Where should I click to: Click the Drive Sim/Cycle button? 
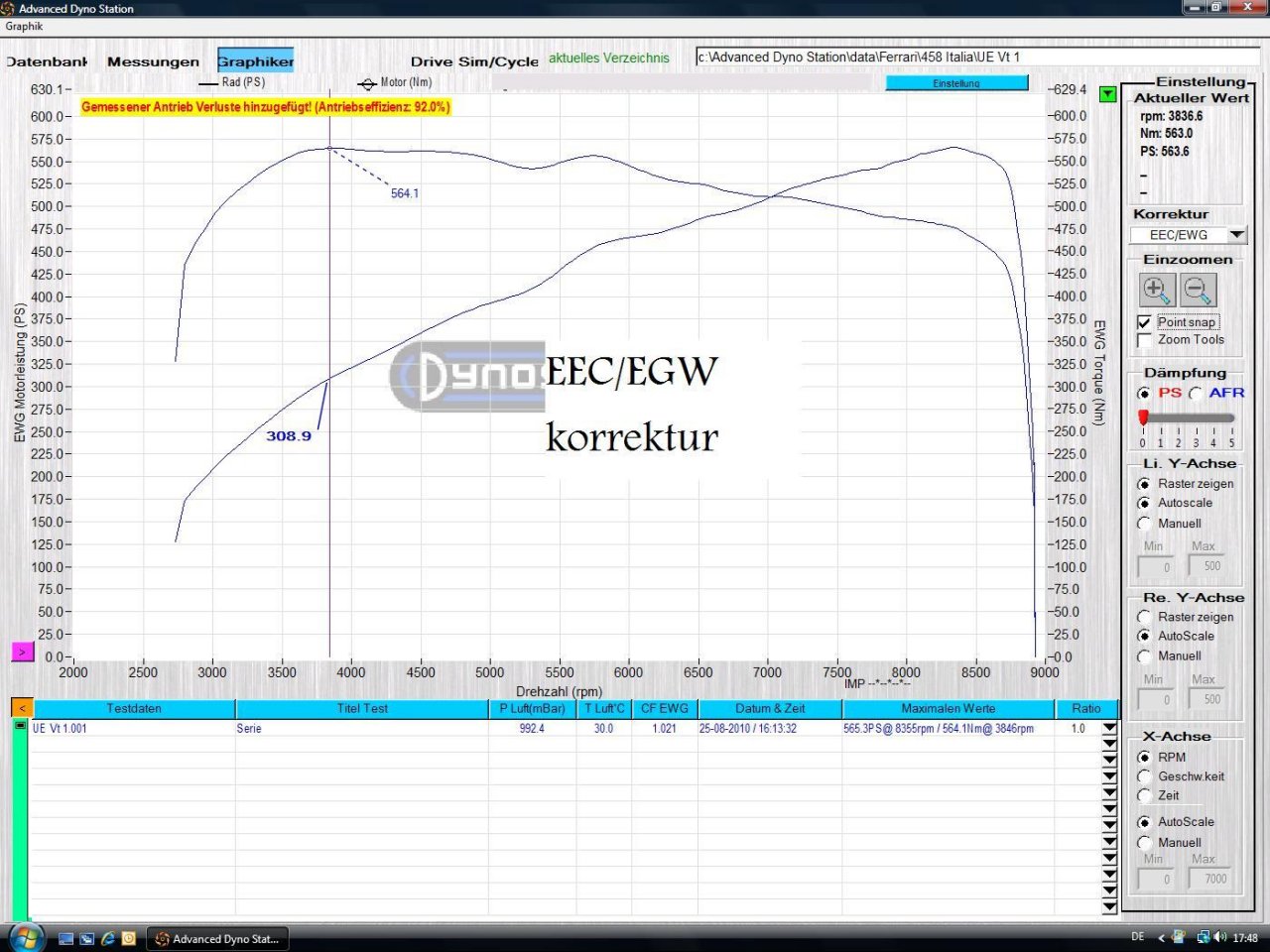click(x=474, y=61)
